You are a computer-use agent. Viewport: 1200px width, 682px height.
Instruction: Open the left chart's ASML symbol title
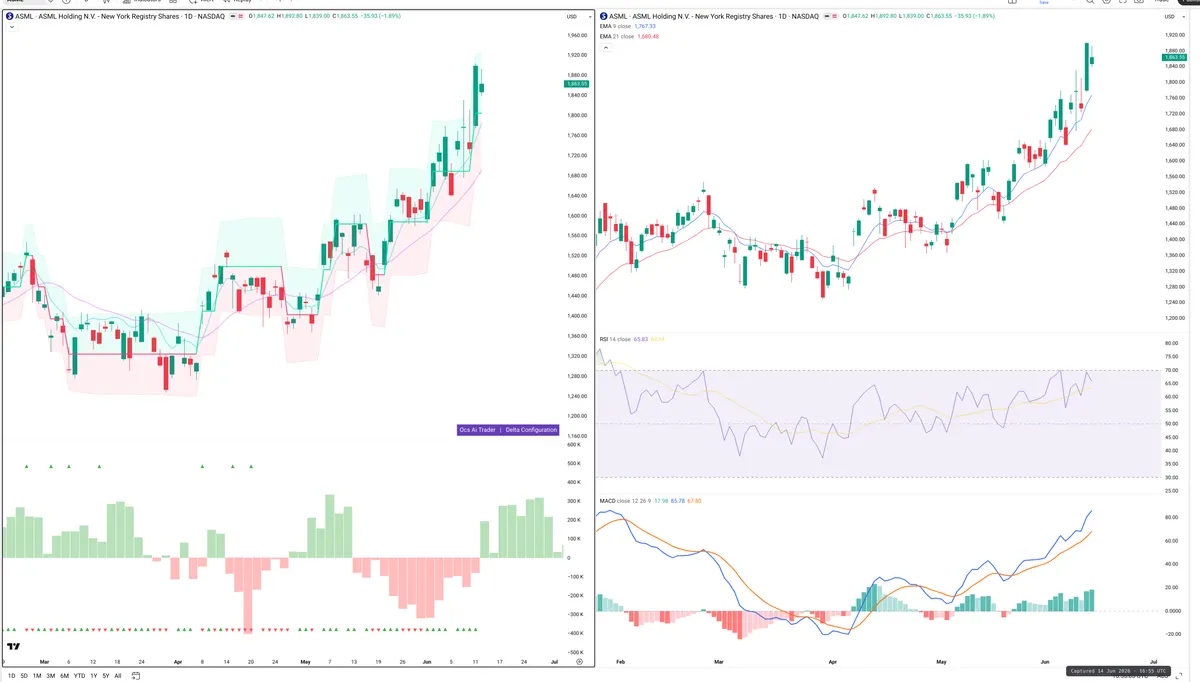point(121,16)
